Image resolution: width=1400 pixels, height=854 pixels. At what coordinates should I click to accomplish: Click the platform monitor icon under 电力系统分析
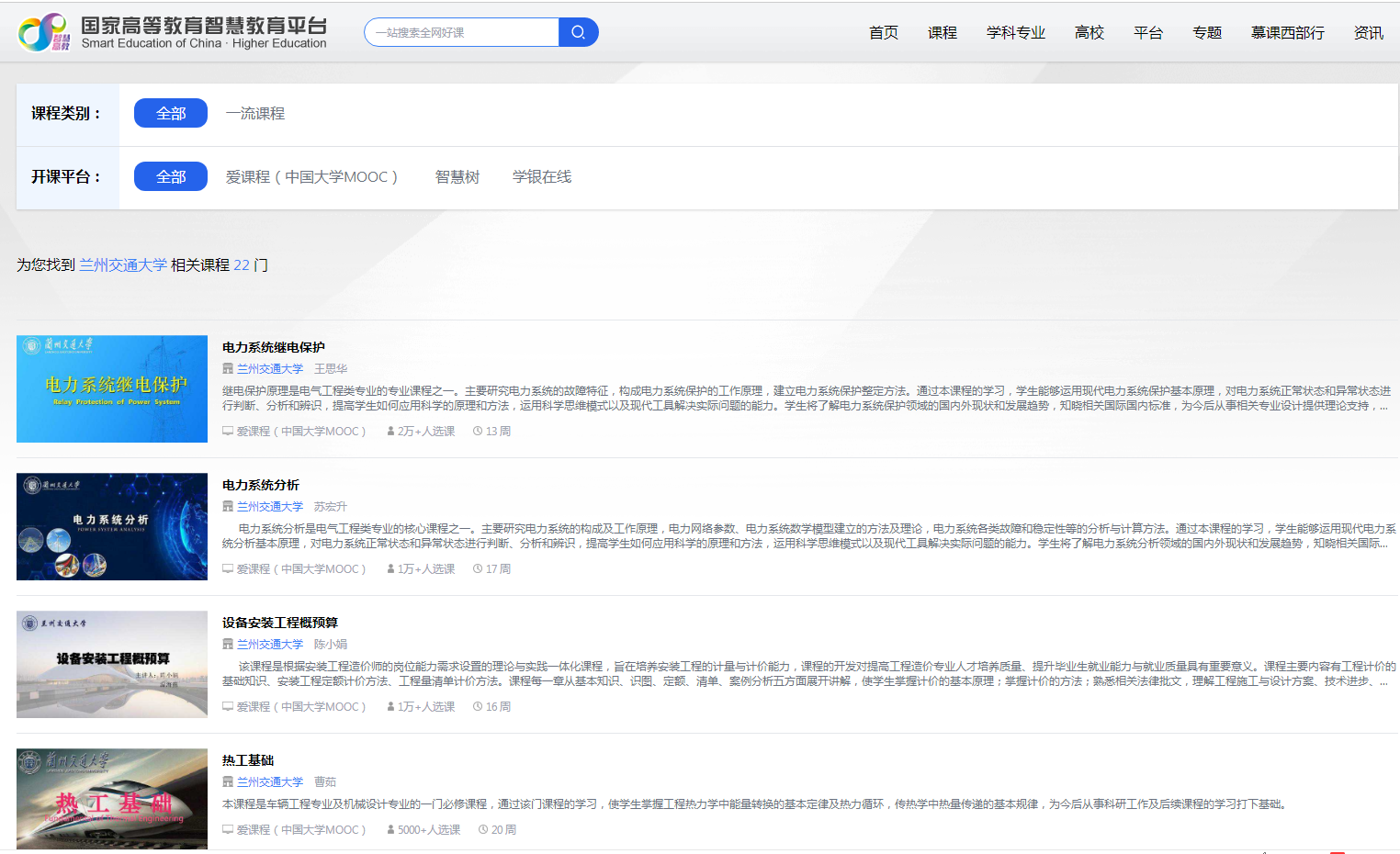(228, 569)
